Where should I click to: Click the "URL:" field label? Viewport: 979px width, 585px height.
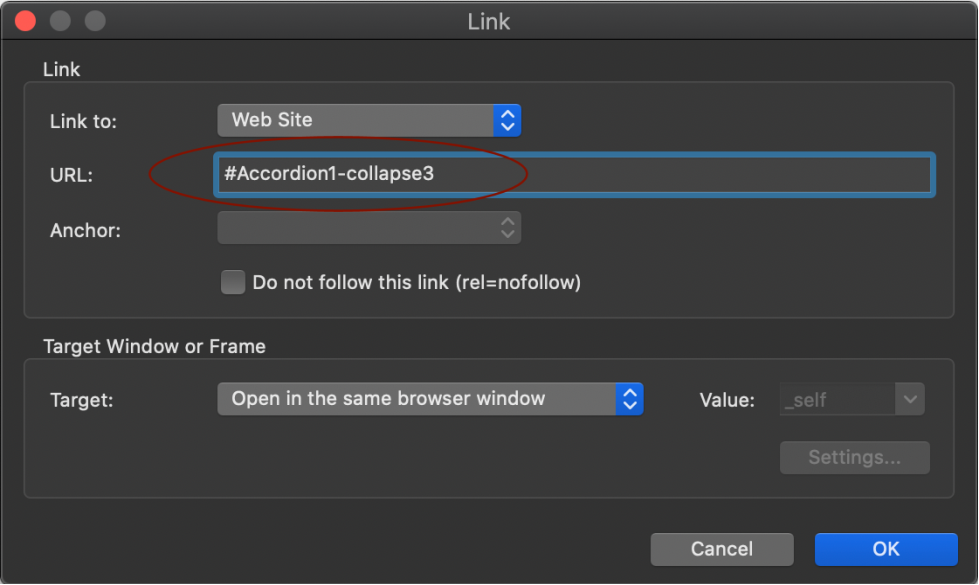tap(71, 175)
